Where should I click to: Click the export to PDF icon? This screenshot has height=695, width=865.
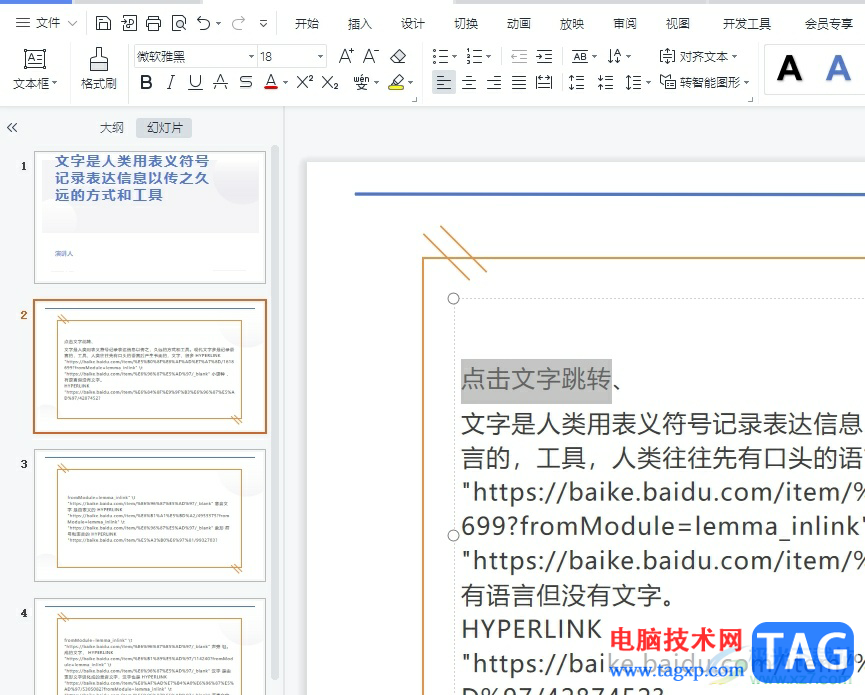(129, 23)
